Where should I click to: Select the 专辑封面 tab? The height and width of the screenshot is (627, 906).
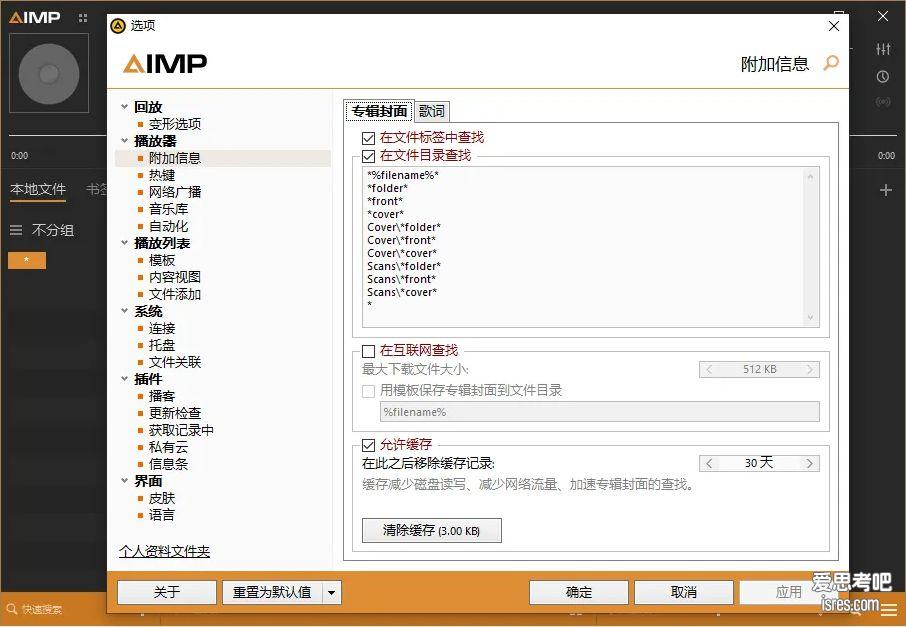[379, 111]
